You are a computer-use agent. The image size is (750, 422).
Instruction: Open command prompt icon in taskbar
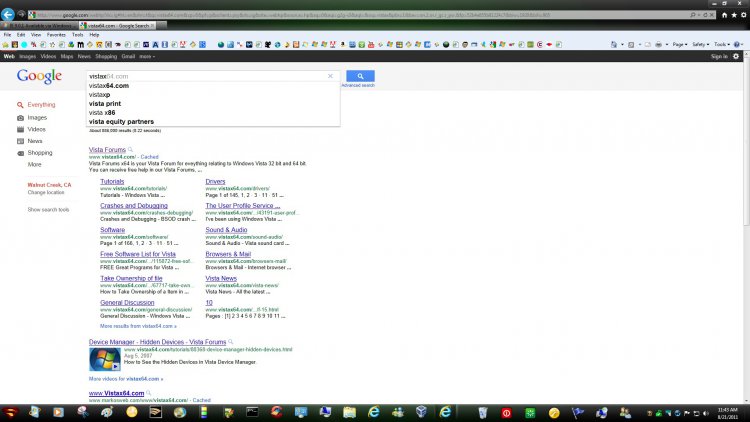(252, 412)
